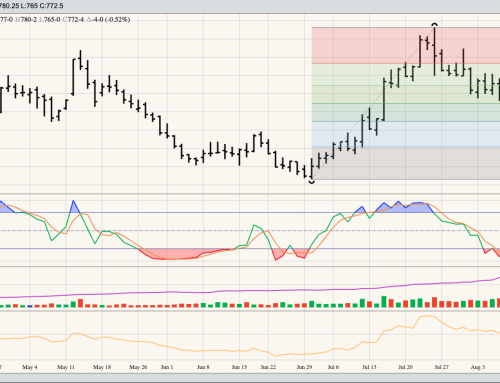Viewport: 500px width, 383px height.
Task: Click the Jun 15 date label
Action: [239, 367]
